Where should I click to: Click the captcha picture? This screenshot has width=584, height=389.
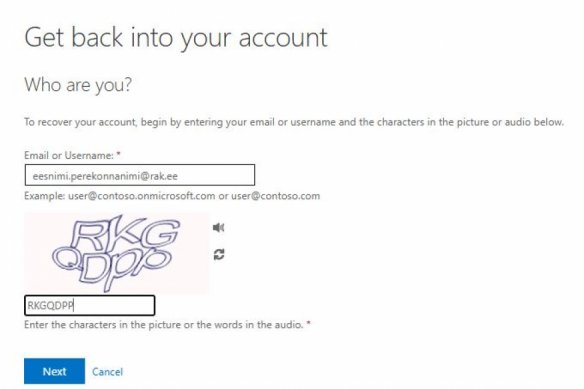pyautogui.click(x=117, y=253)
